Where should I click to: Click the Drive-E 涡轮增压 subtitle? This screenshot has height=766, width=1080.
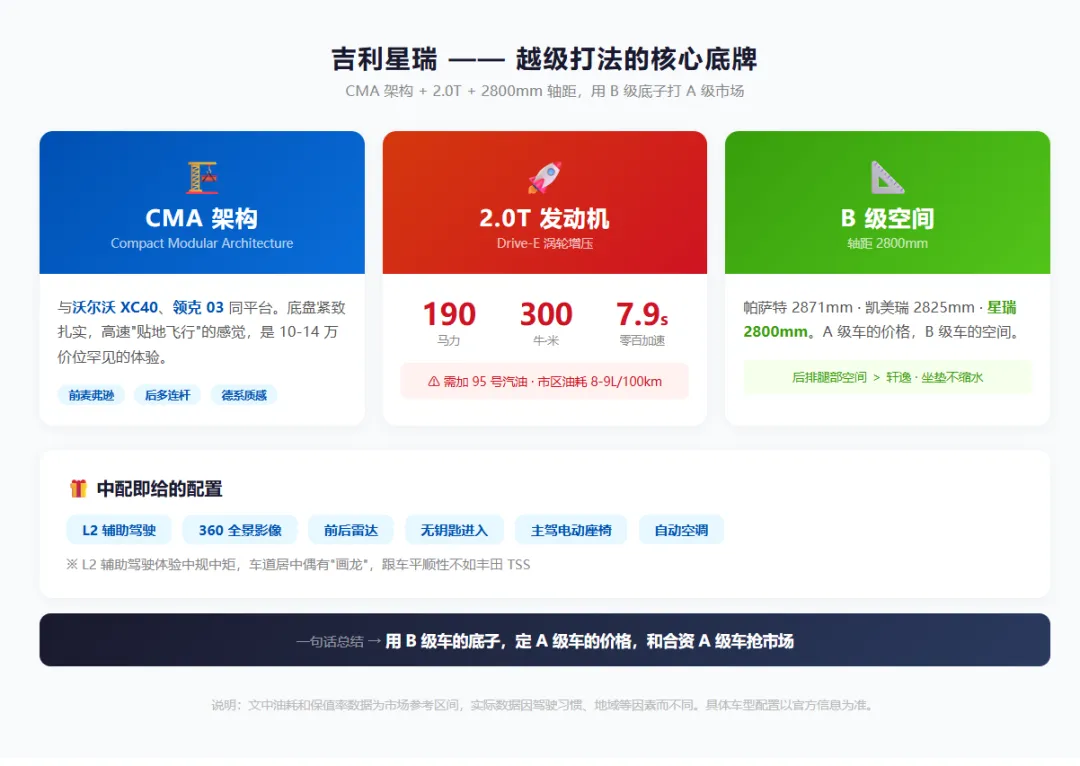click(545, 243)
